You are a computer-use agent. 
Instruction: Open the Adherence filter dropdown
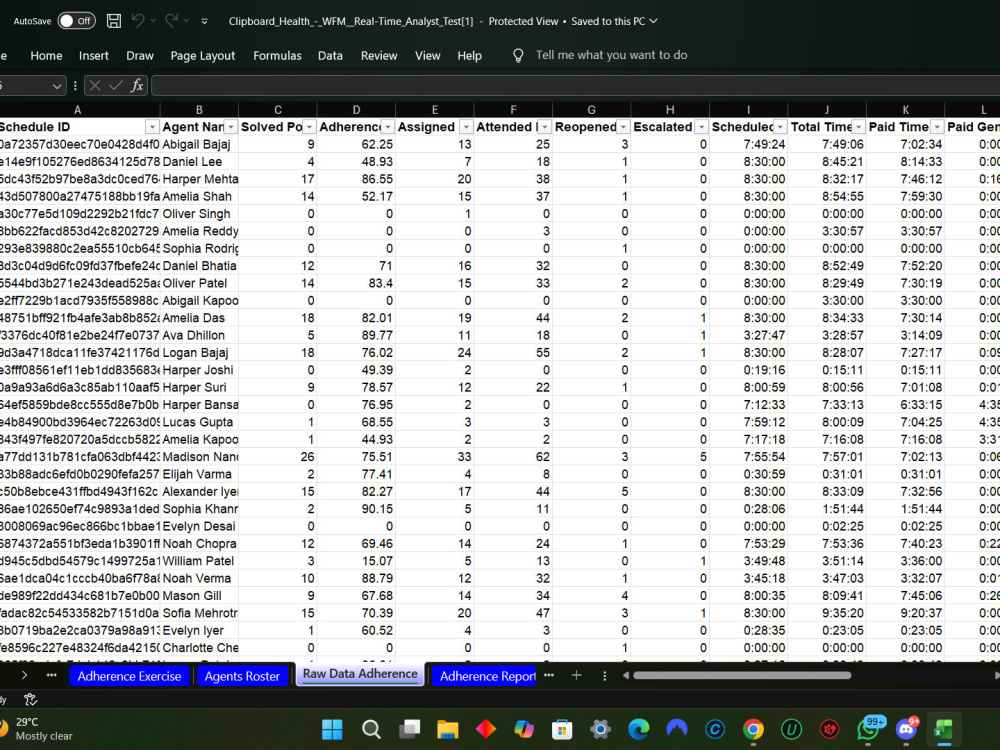click(388, 127)
